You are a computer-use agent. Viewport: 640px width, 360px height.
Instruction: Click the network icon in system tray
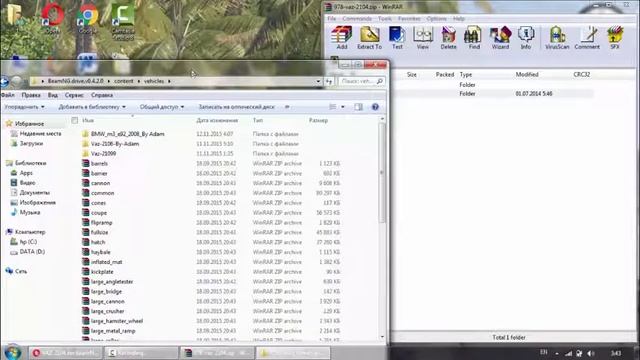point(568,353)
